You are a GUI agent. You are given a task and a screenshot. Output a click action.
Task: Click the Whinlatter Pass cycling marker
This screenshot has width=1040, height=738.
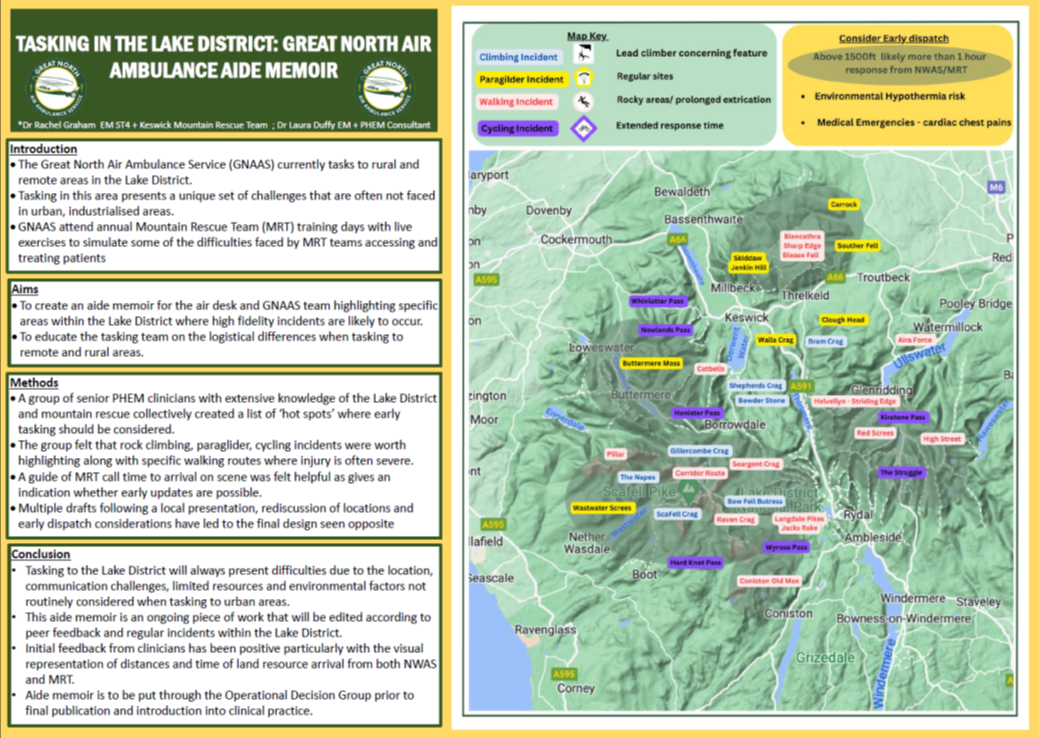coord(658,301)
